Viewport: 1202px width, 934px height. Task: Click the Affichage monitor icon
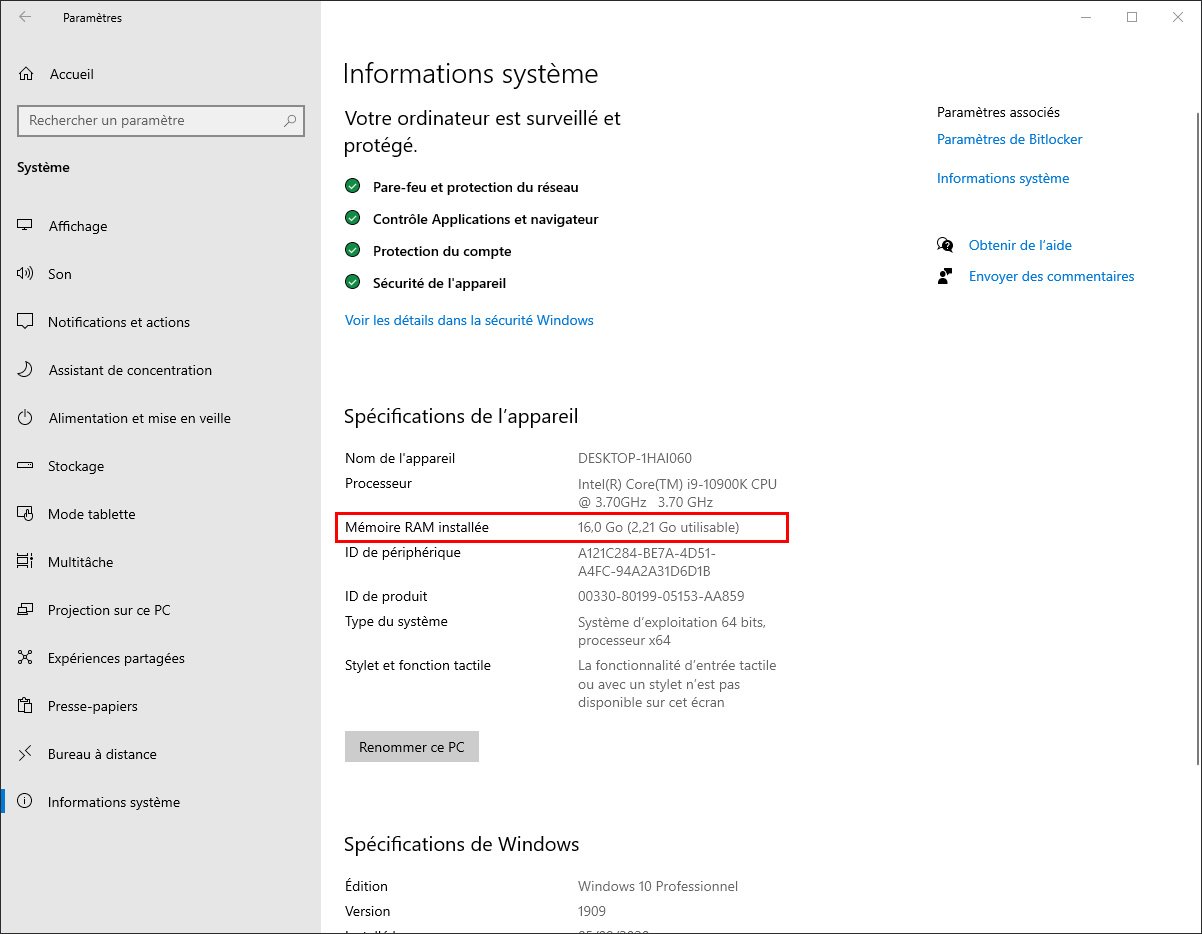click(x=26, y=226)
